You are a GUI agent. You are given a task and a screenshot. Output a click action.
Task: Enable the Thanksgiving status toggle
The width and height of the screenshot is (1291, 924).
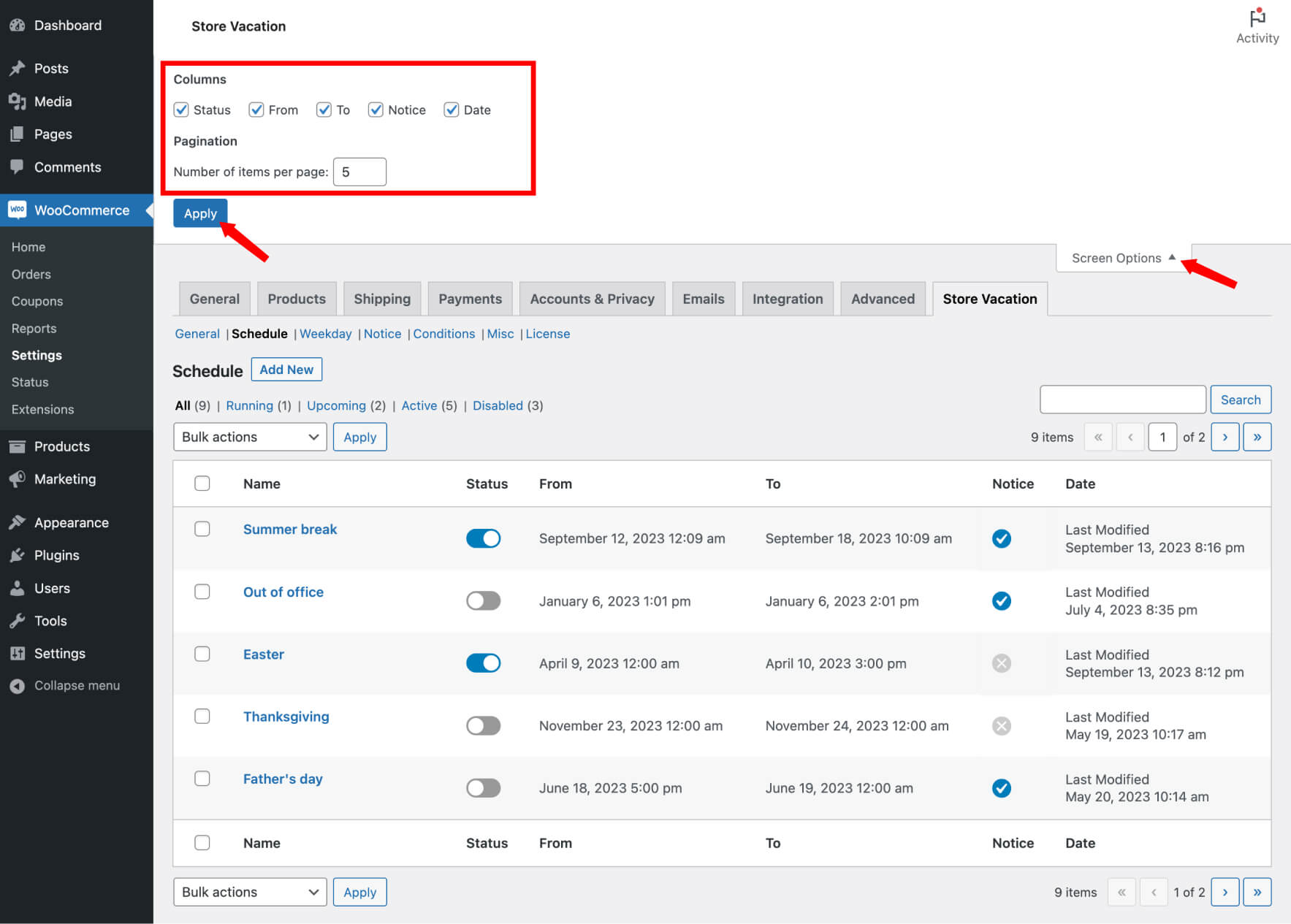483,726
